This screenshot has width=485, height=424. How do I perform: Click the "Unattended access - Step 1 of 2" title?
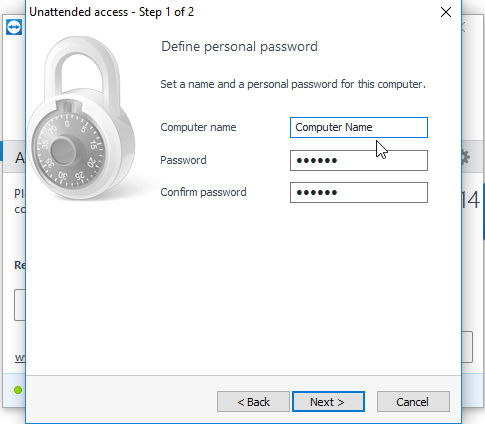click(x=112, y=12)
